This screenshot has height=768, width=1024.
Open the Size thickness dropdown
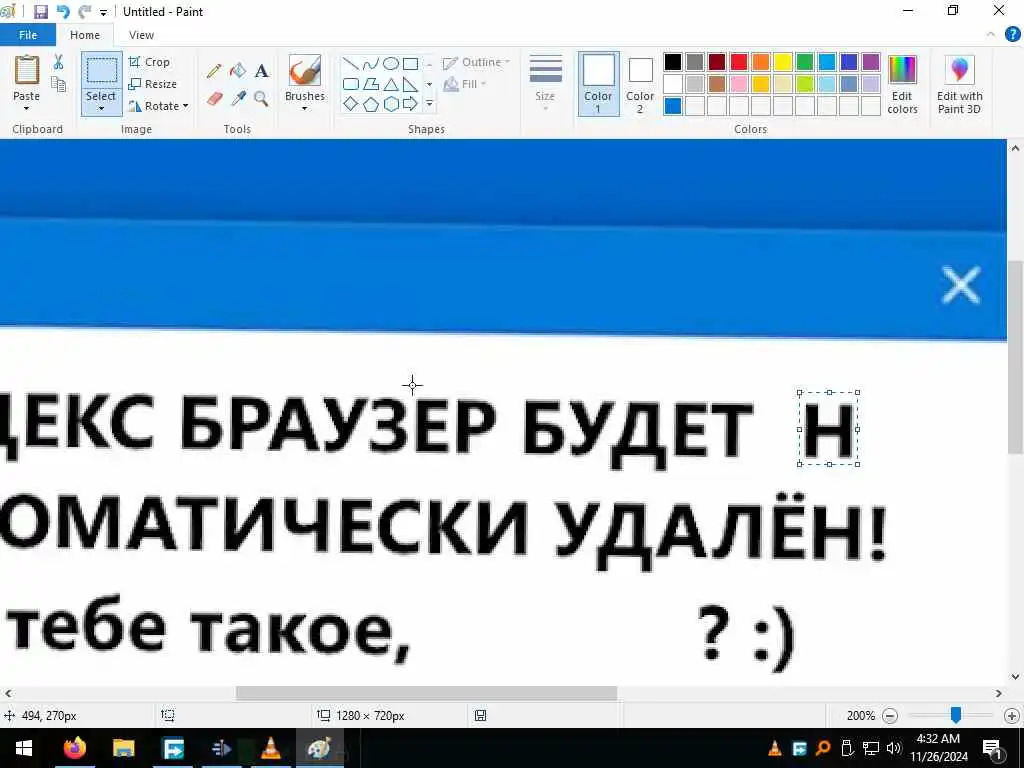click(x=545, y=82)
